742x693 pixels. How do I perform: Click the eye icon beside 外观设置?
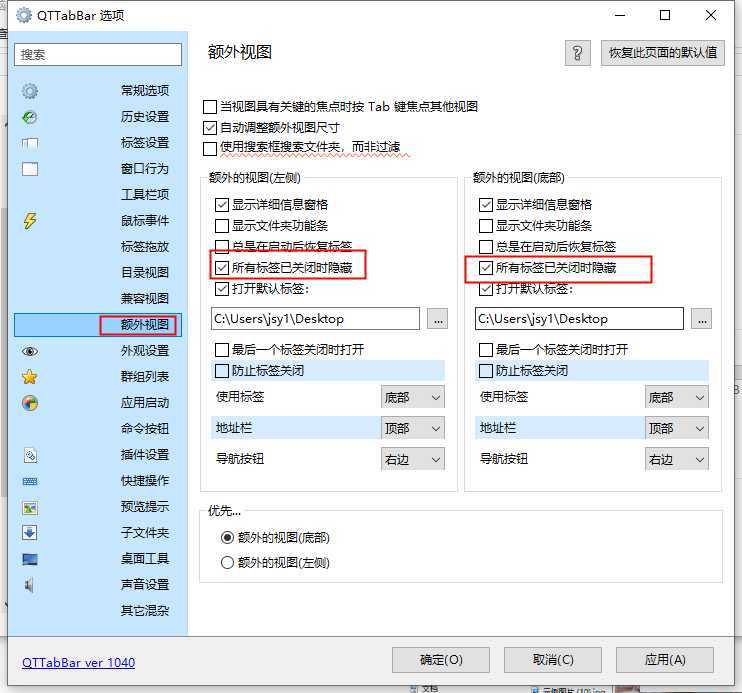[30, 351]
